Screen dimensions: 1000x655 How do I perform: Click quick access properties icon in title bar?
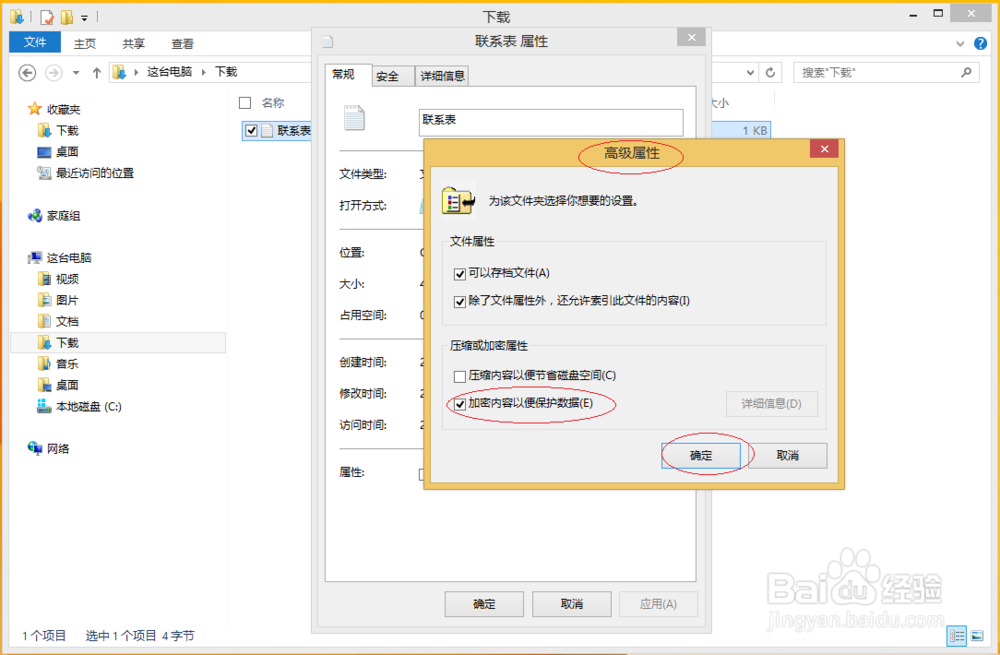(x=47, y=17)
